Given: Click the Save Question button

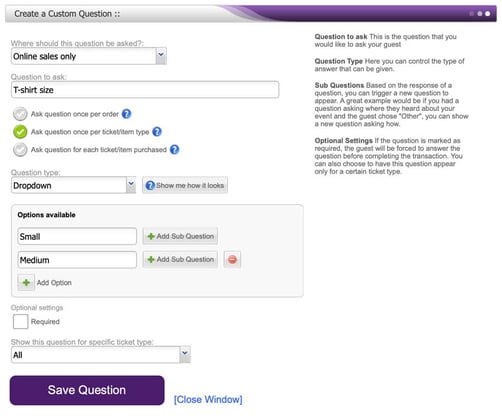Looking at the screenshot, I should (x=87, y=390).
